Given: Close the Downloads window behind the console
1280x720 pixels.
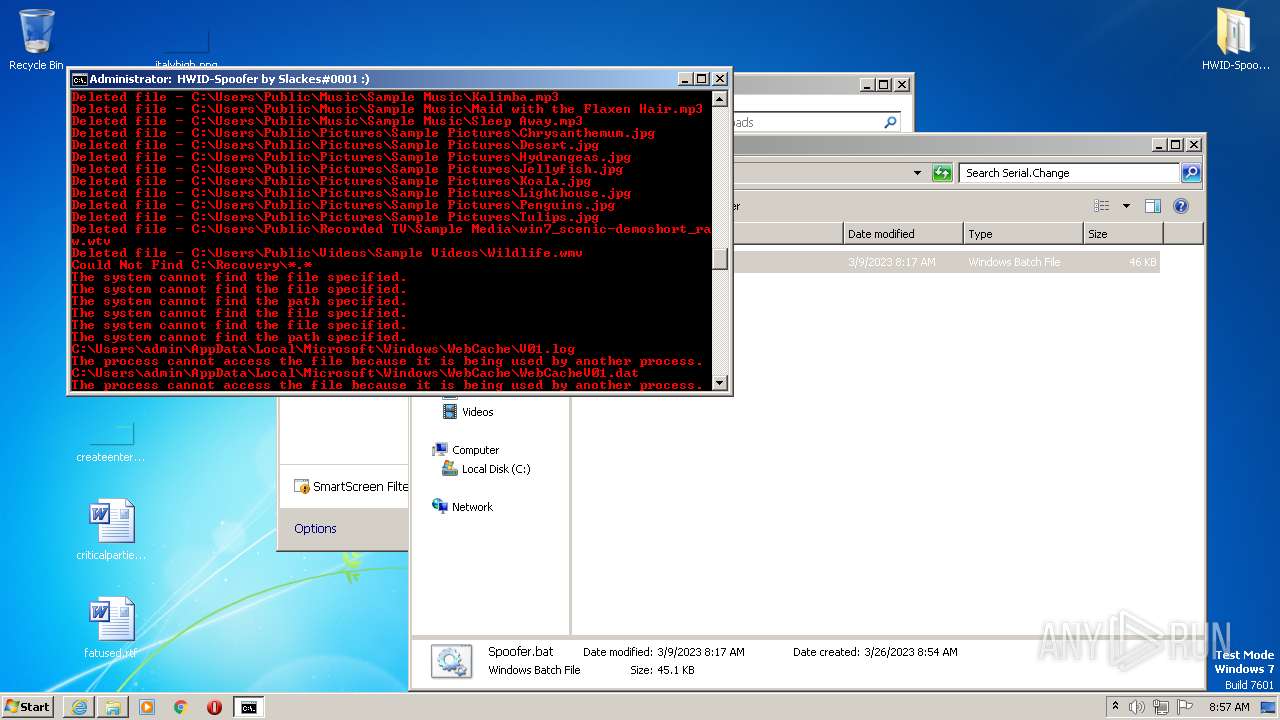Looking at the screenshot, I should point(901,85).
